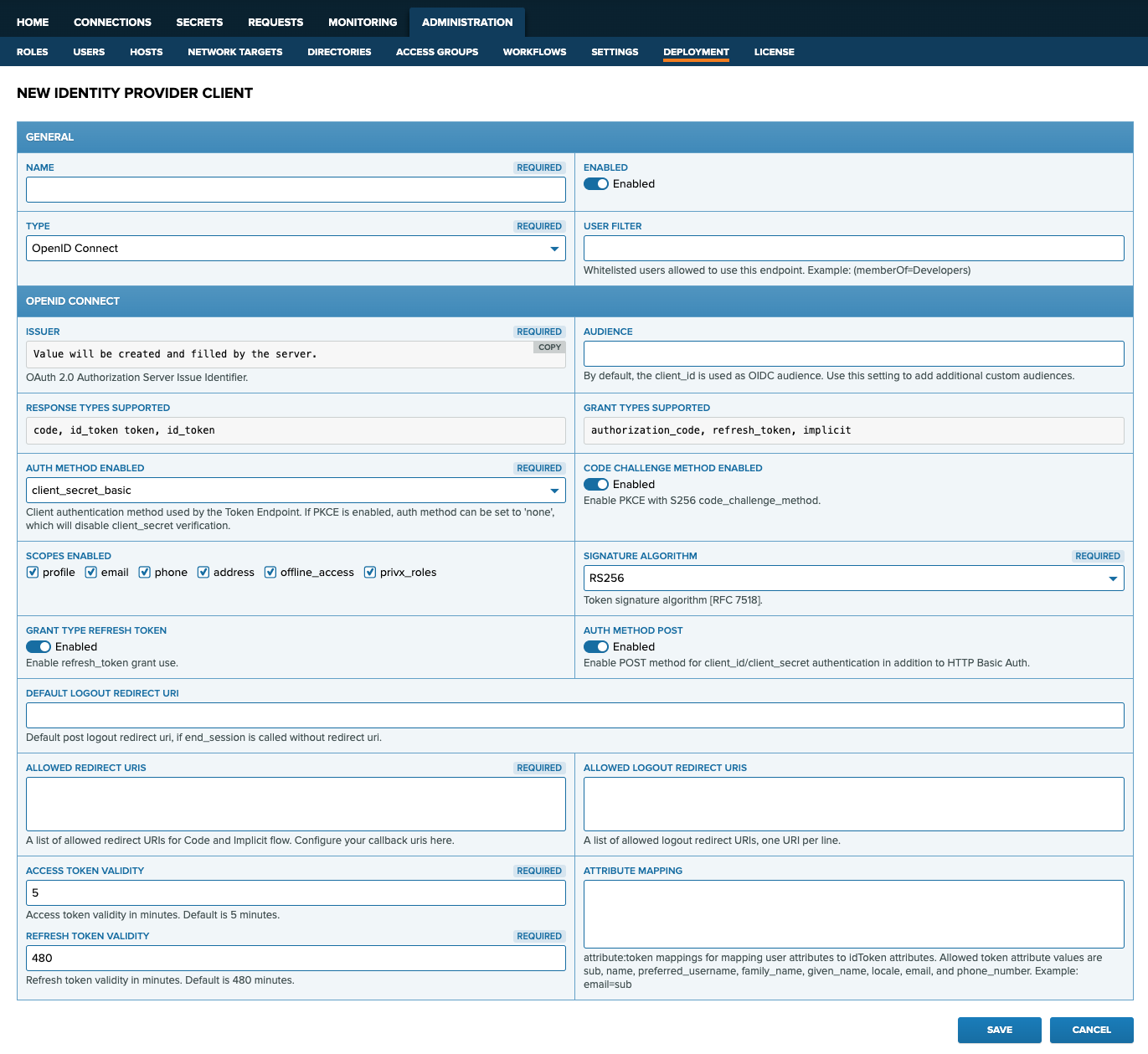
Task: Toggle Auth Method Post switch
Action: click(596, 647)
